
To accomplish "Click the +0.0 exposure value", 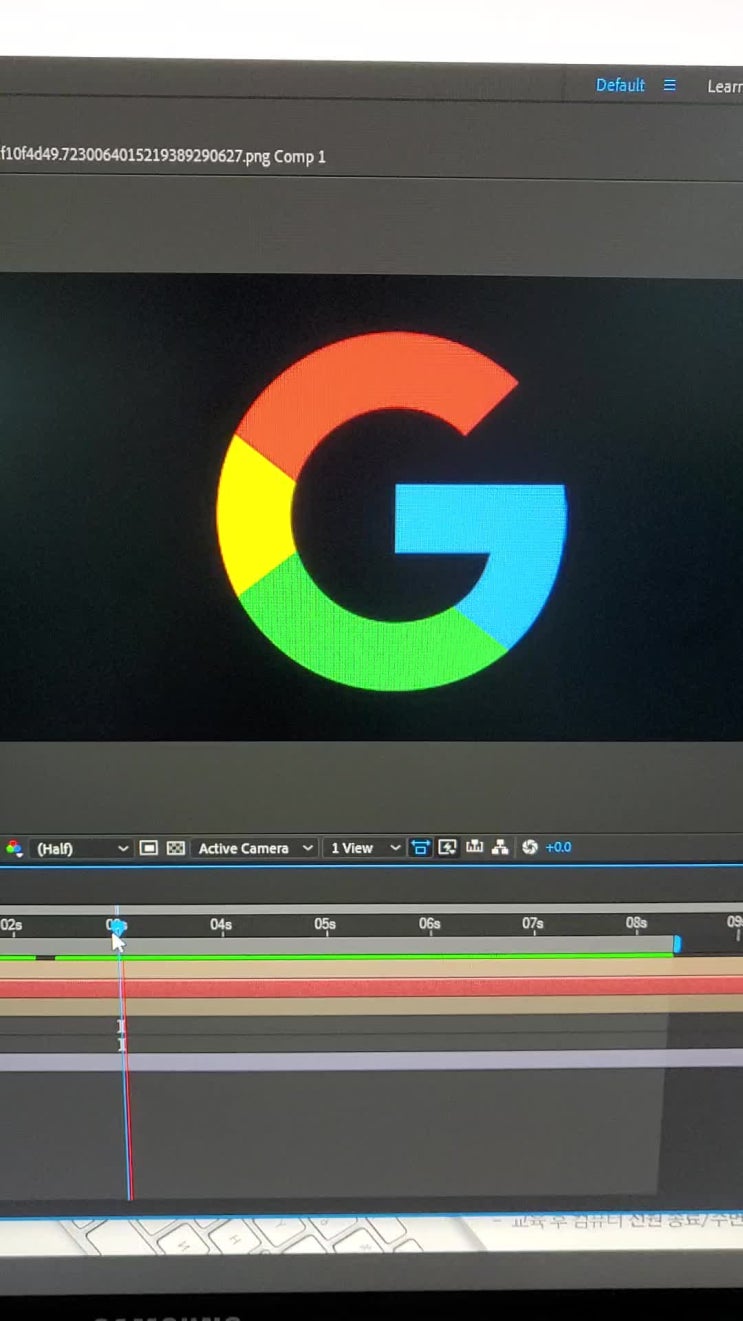I will 558,848.
